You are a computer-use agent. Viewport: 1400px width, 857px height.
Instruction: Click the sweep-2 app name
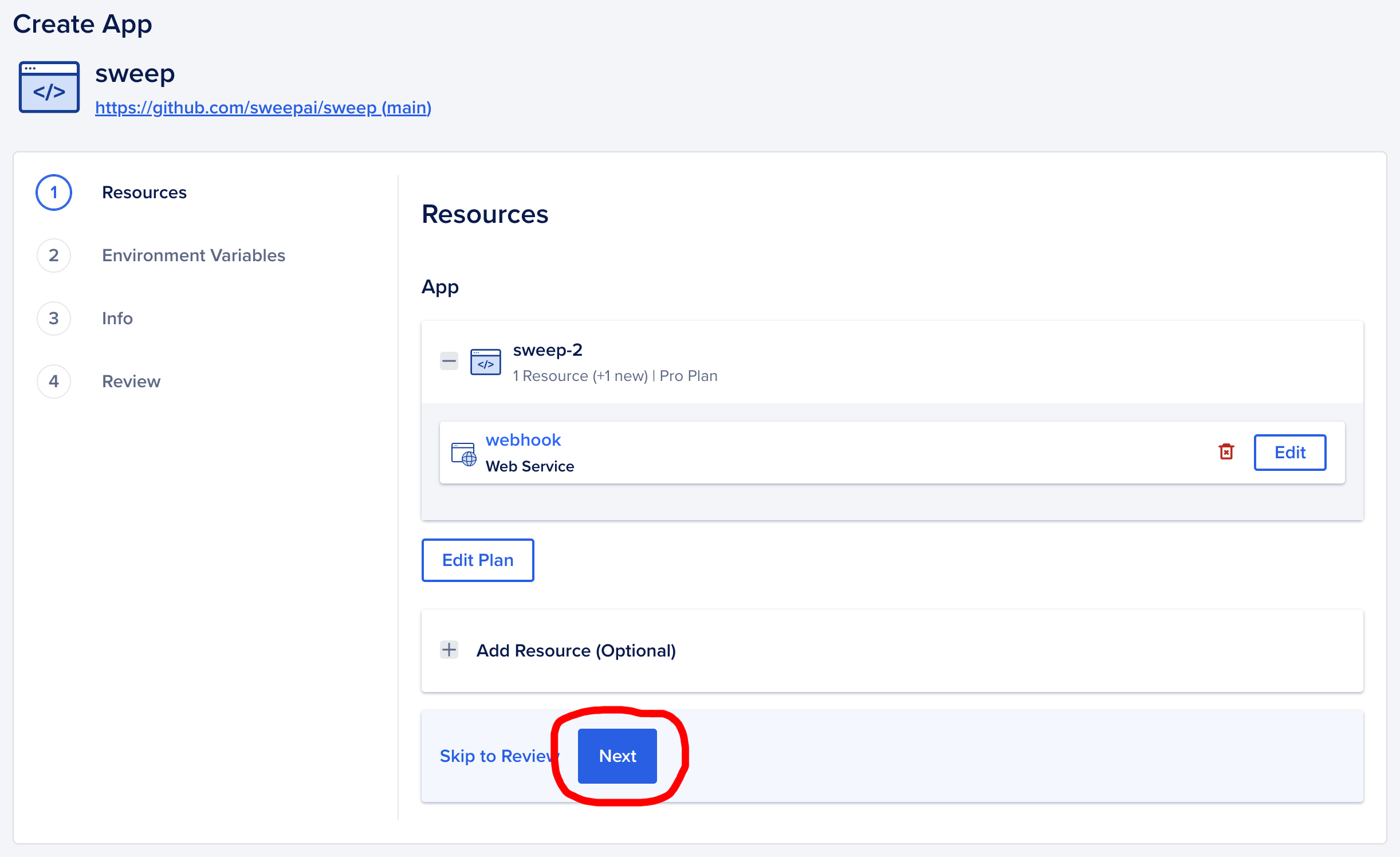pyautogui.click(x=548, y=349)
